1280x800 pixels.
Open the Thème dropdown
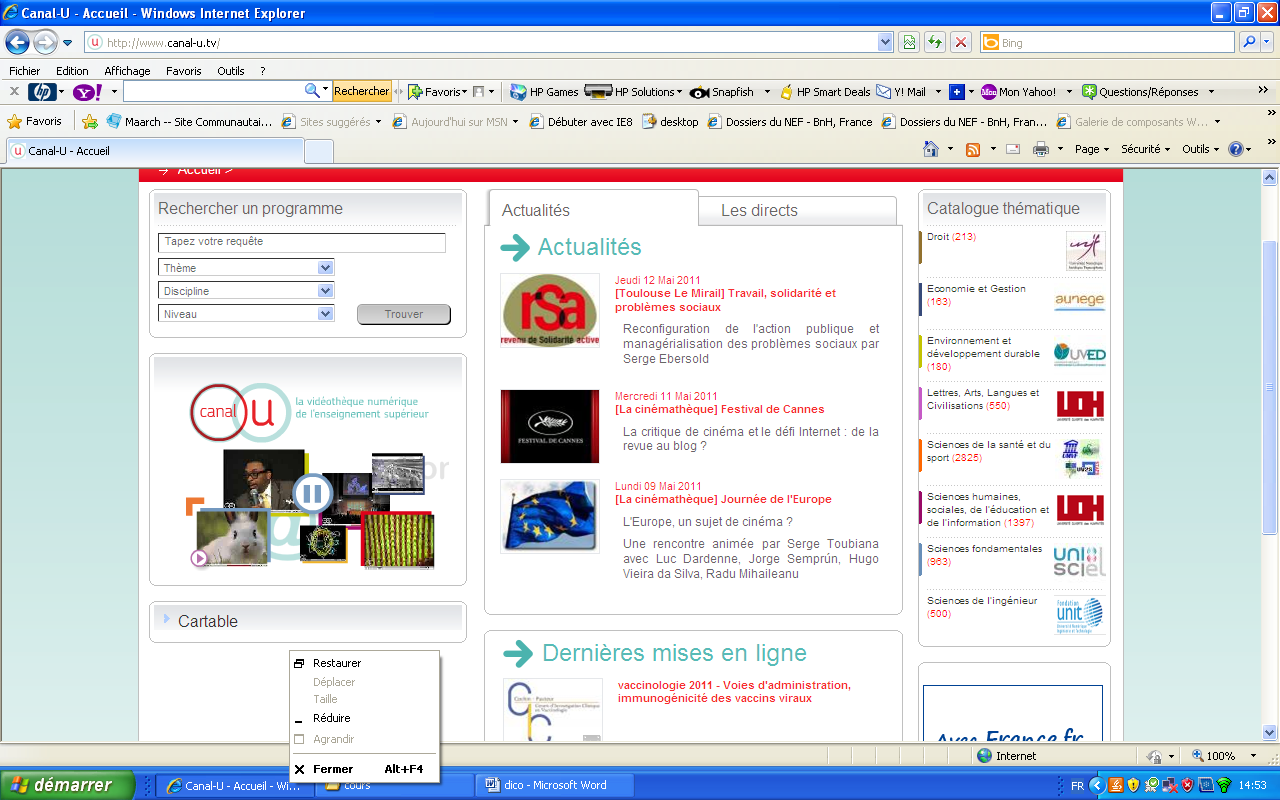325,268
